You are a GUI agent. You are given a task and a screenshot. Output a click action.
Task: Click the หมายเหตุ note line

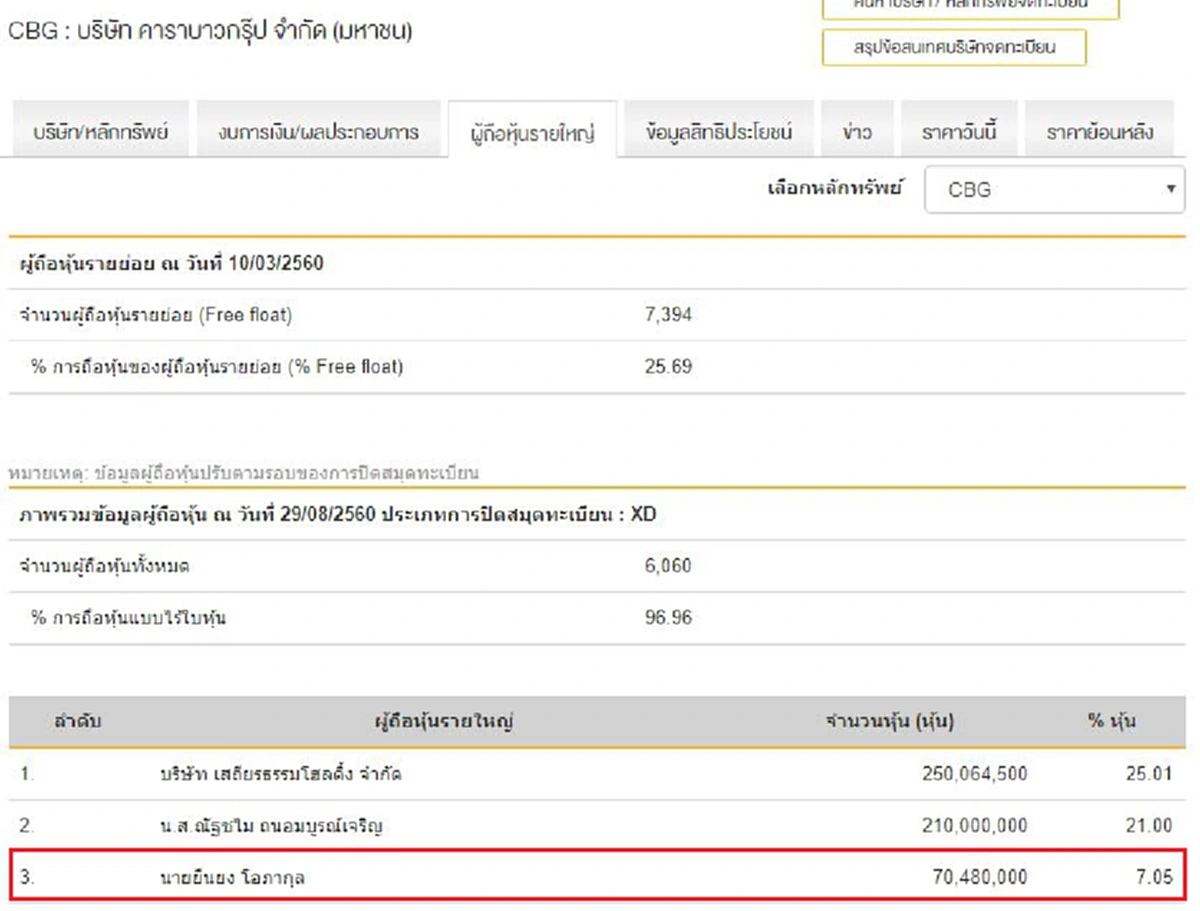244,472
